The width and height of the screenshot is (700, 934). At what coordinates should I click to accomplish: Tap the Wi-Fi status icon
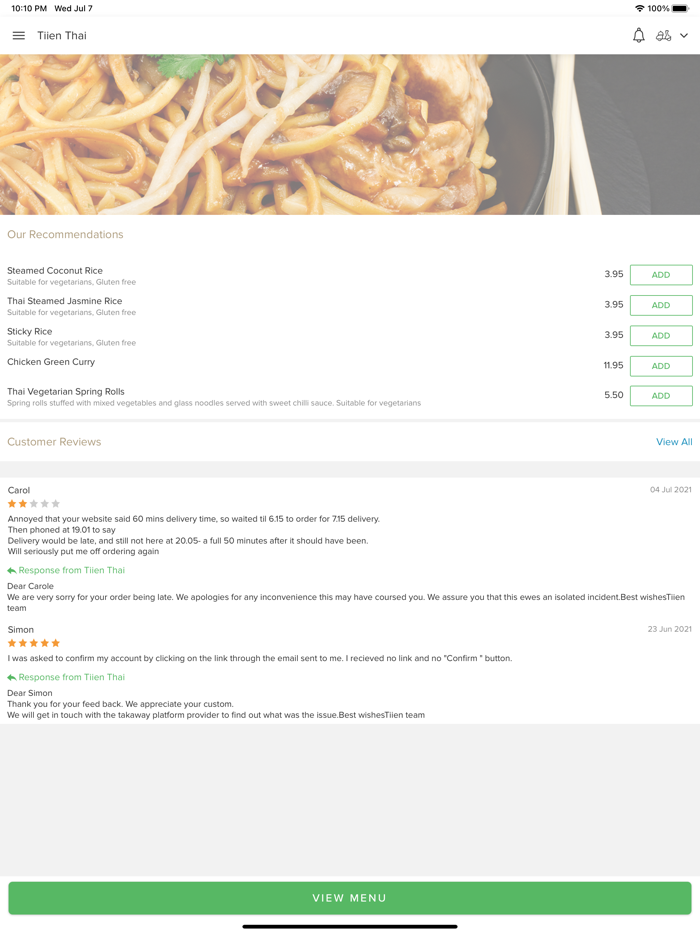[x=640, y=8]
